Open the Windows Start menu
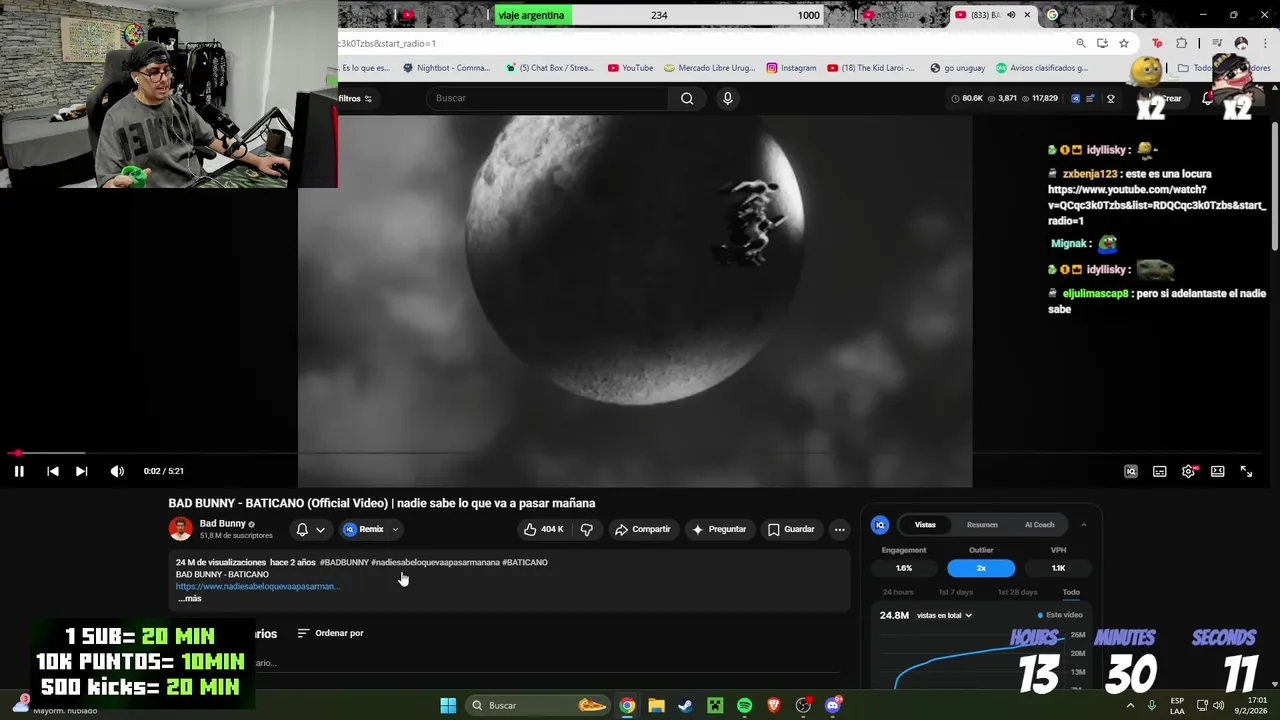 pos(448,705)
